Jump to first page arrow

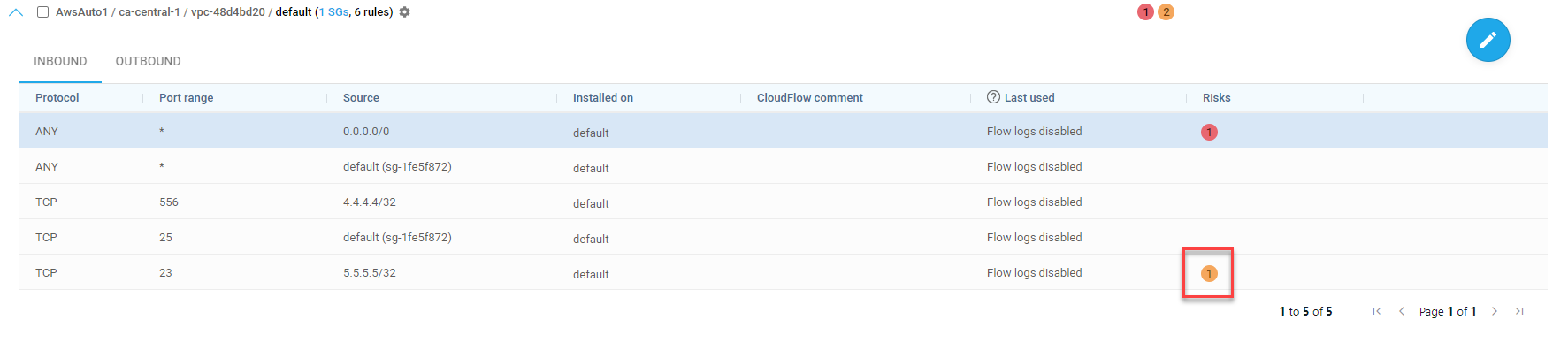click(x=1377, y=311)
